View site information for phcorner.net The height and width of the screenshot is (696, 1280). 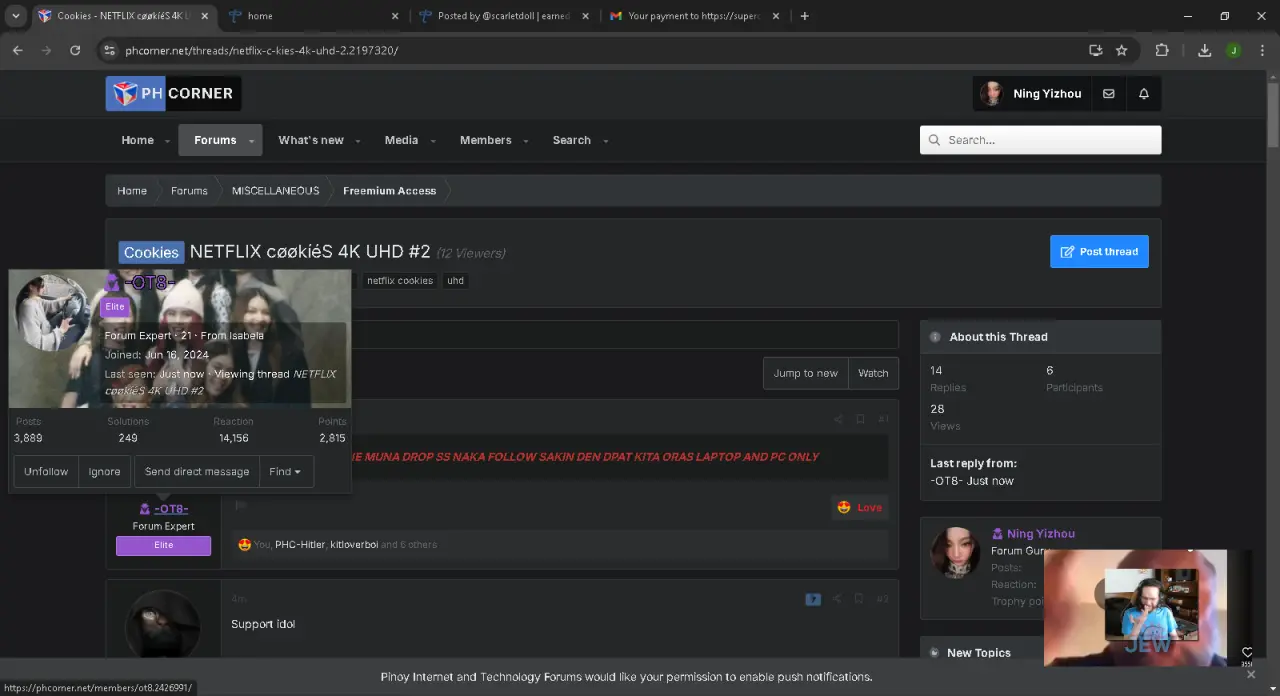109,50
